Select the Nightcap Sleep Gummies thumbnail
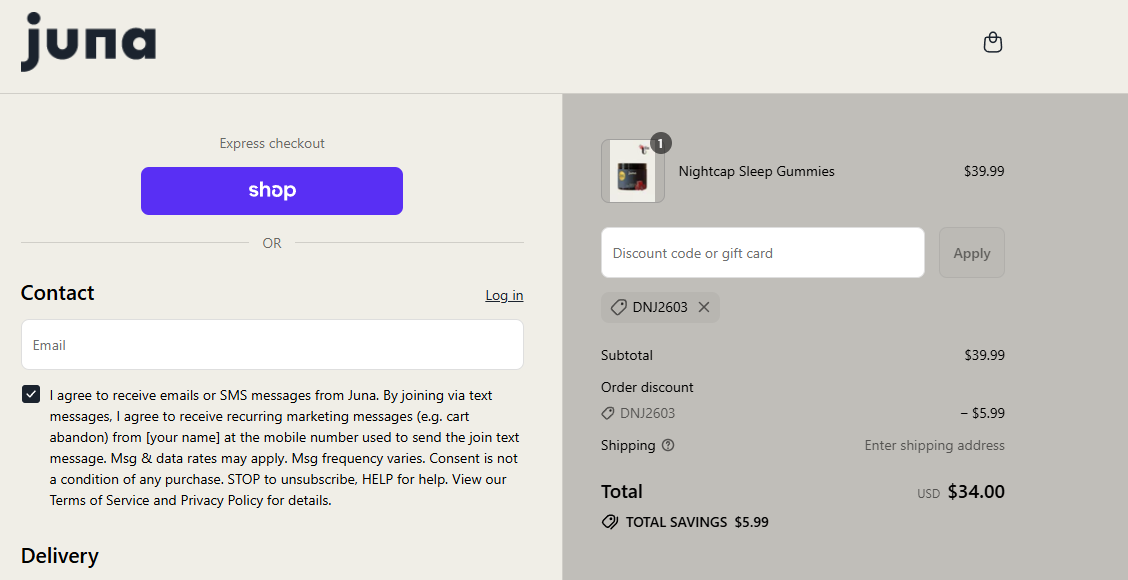This screenshot has width=1128, height=580. tap(632, 171)
